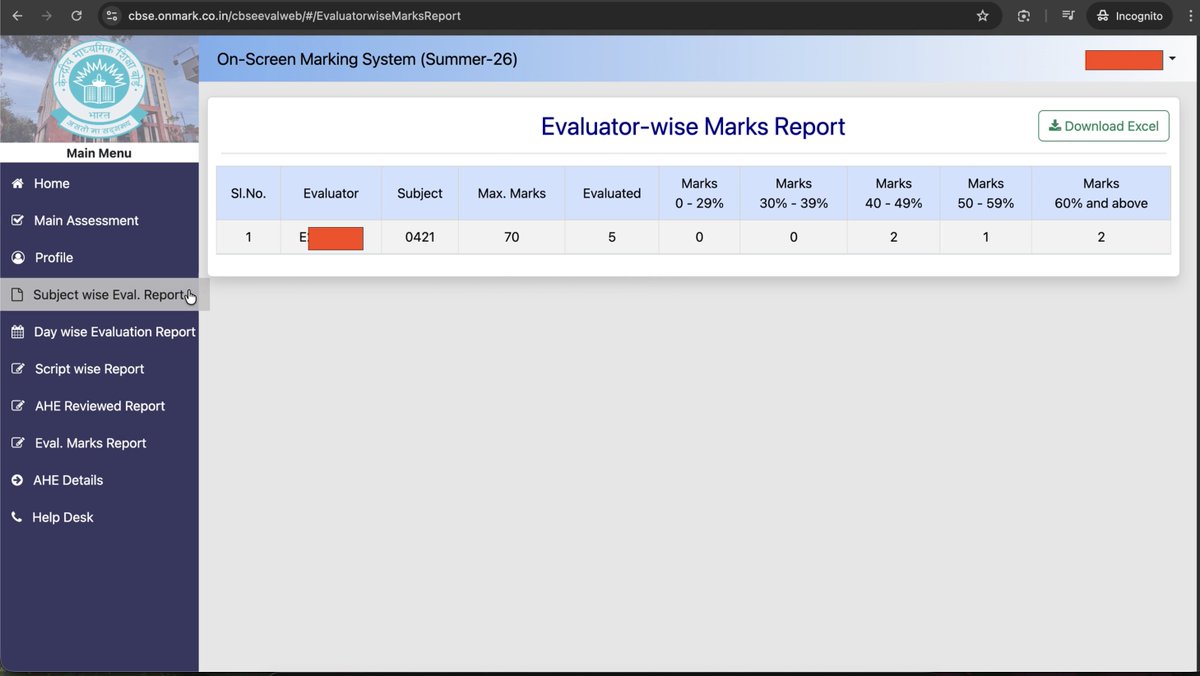Click the Evaluated column header
1200x676 pixels.
point(612,193)
